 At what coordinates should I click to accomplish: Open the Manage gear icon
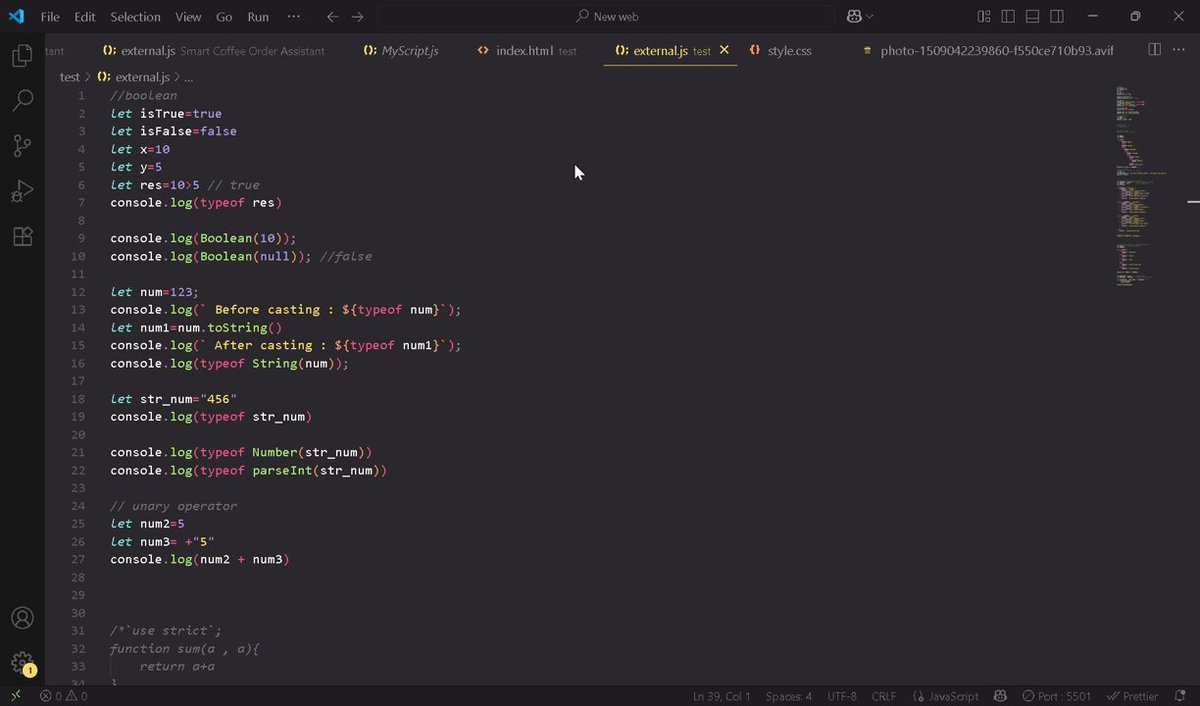(22, 662)
